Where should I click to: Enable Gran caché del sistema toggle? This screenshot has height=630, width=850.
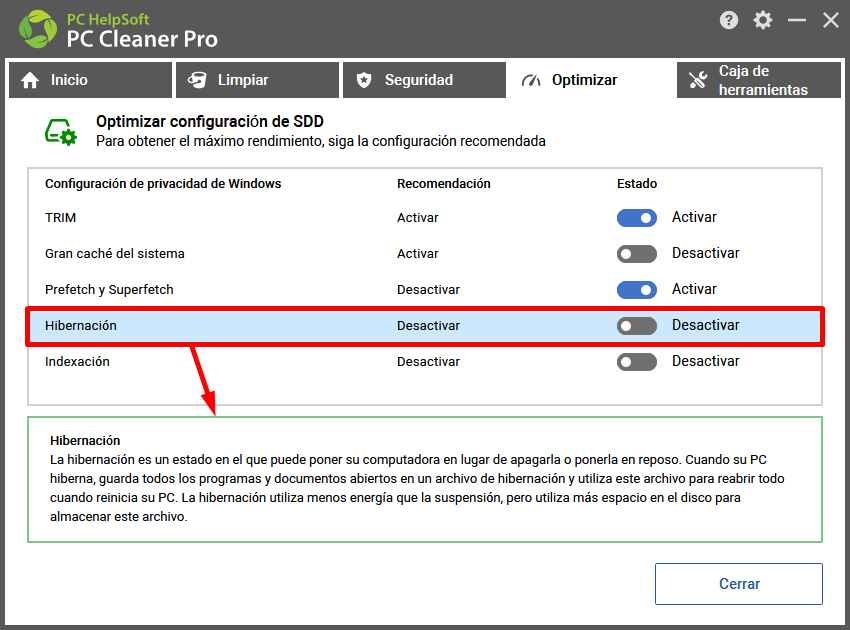(636, 254)
